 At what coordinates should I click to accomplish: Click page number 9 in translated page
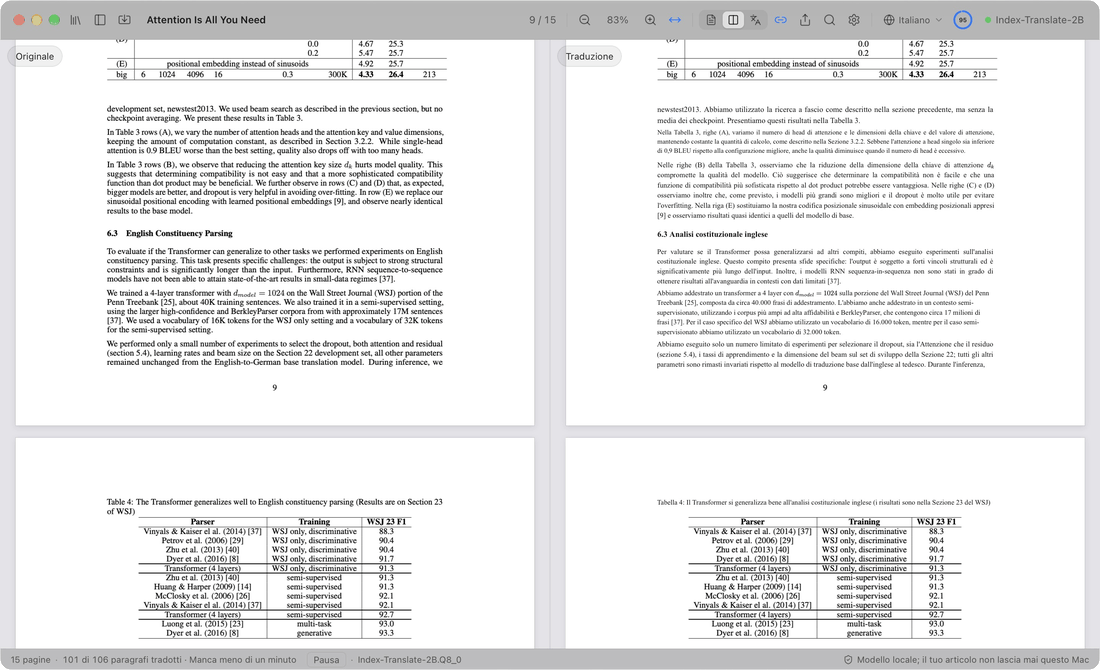[825, 387]
